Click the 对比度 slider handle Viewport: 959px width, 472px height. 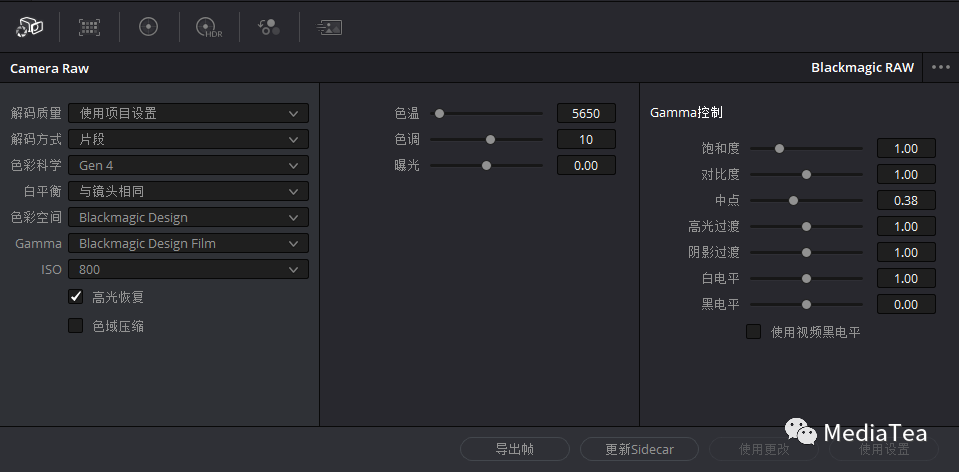coord(806,174)
